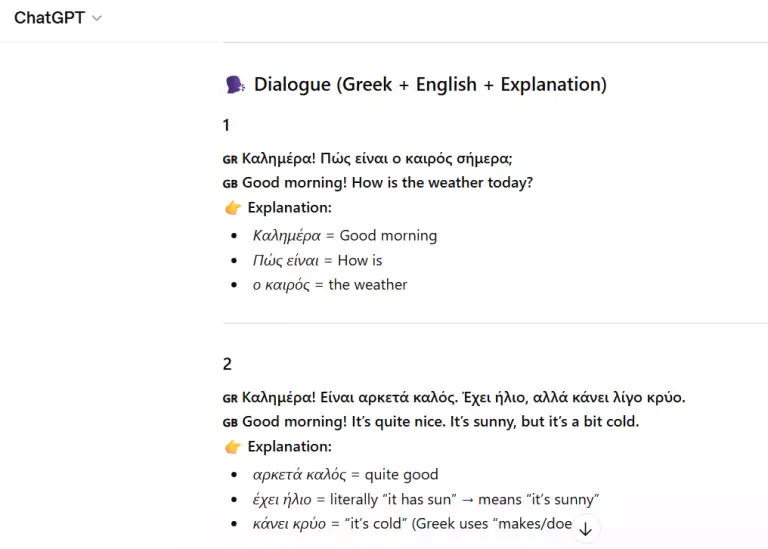Click the scroll-to-bottom arrow button
768x549 pixels.
point(585,529)
